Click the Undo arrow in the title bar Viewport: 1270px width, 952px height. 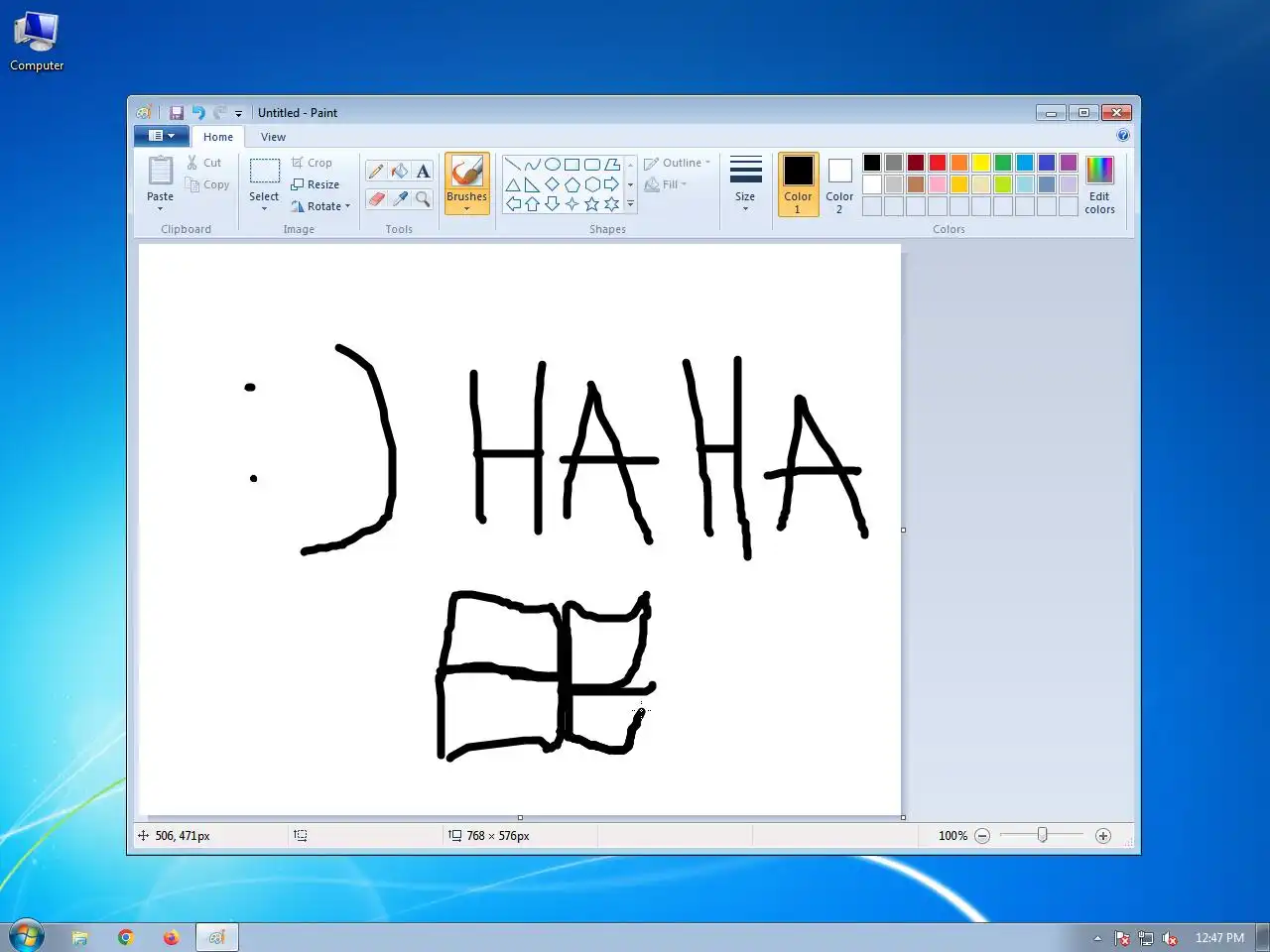point(198,113)
